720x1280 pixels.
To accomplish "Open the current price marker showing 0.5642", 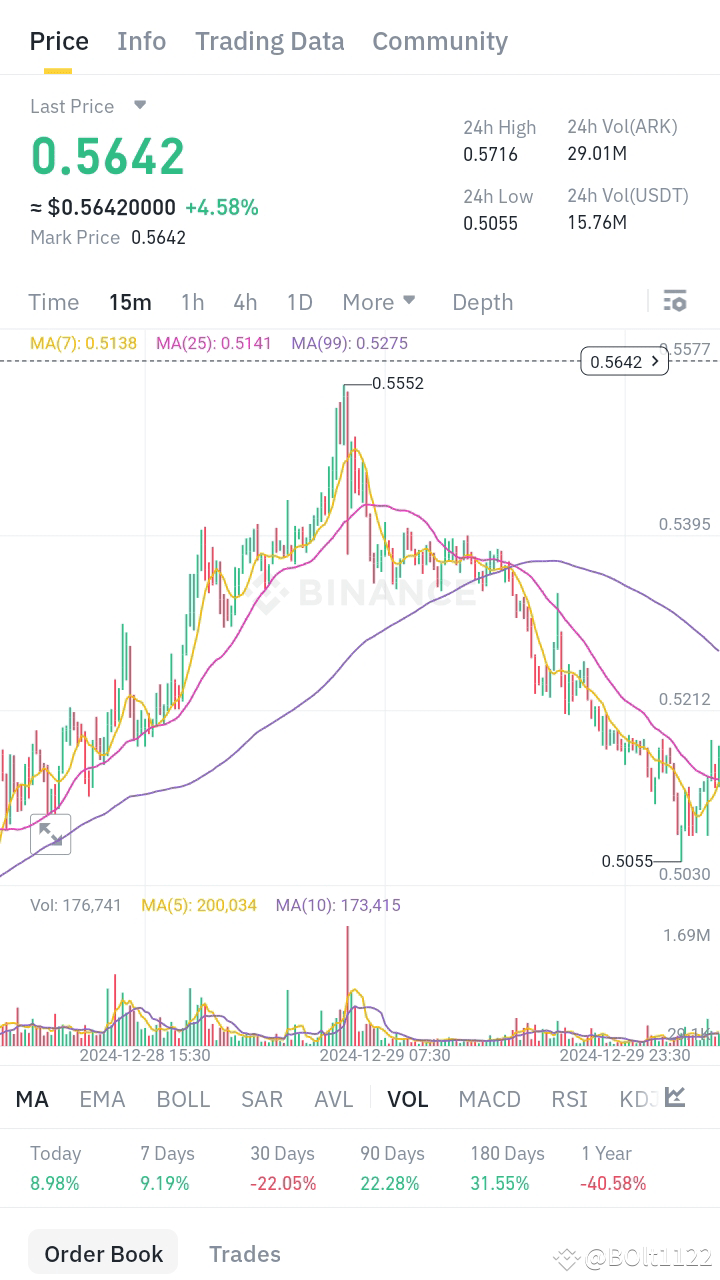I will pyautogui.click(x=624, y=361).
